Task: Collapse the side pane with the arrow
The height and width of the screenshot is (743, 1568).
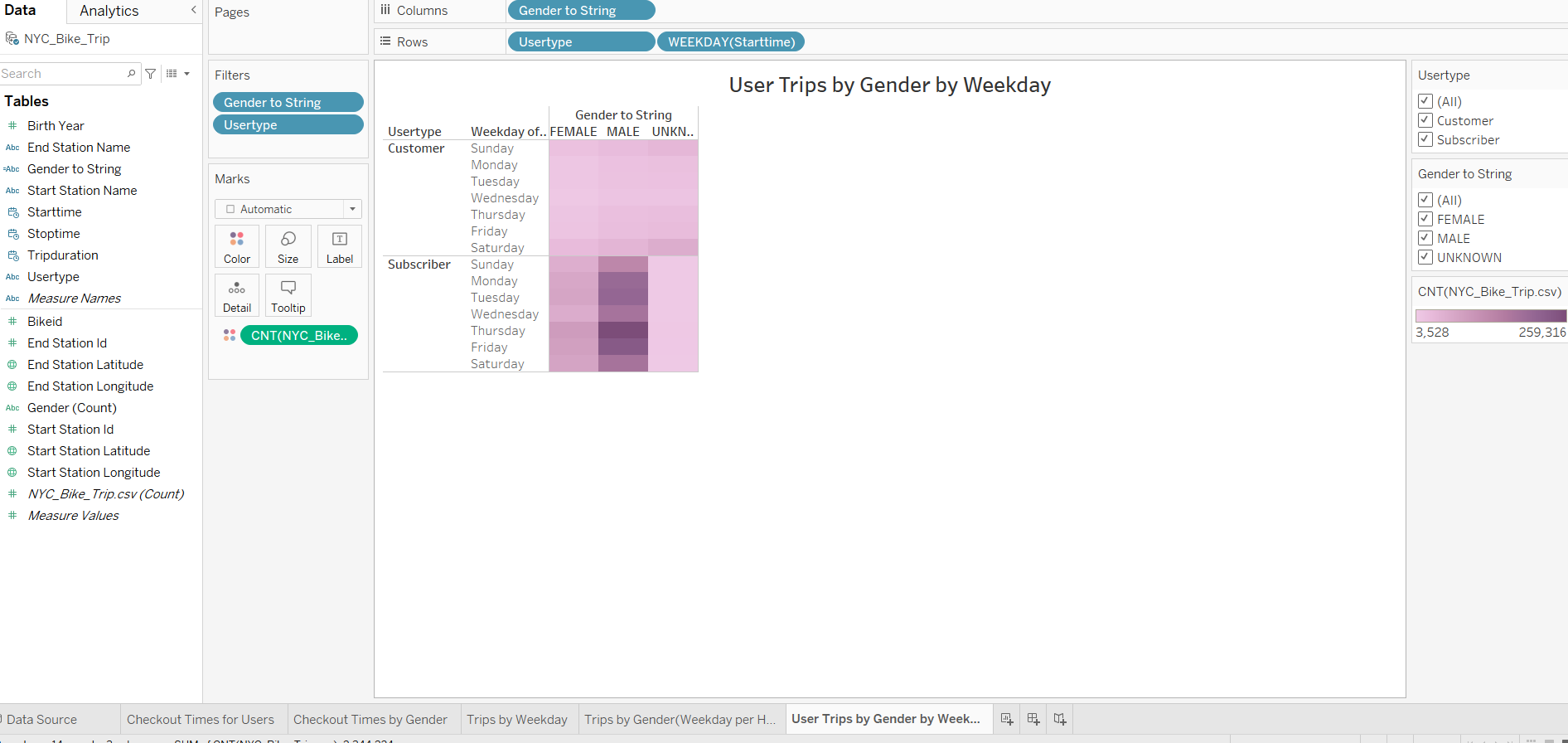Action: pyautogui.click(x=194, y=10)
